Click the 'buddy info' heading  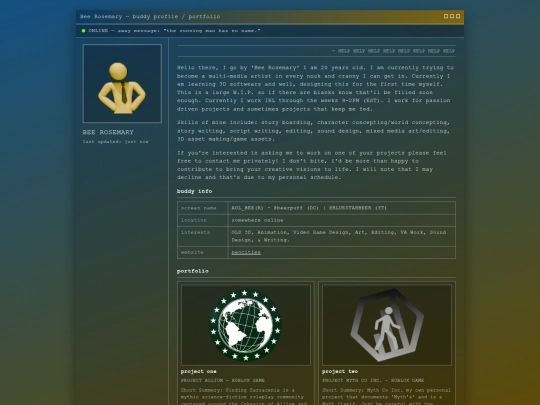tap(194, 191)
